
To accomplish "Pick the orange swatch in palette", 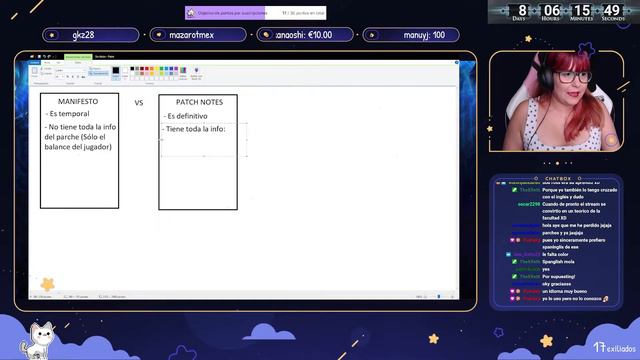I will coord(151,68).
